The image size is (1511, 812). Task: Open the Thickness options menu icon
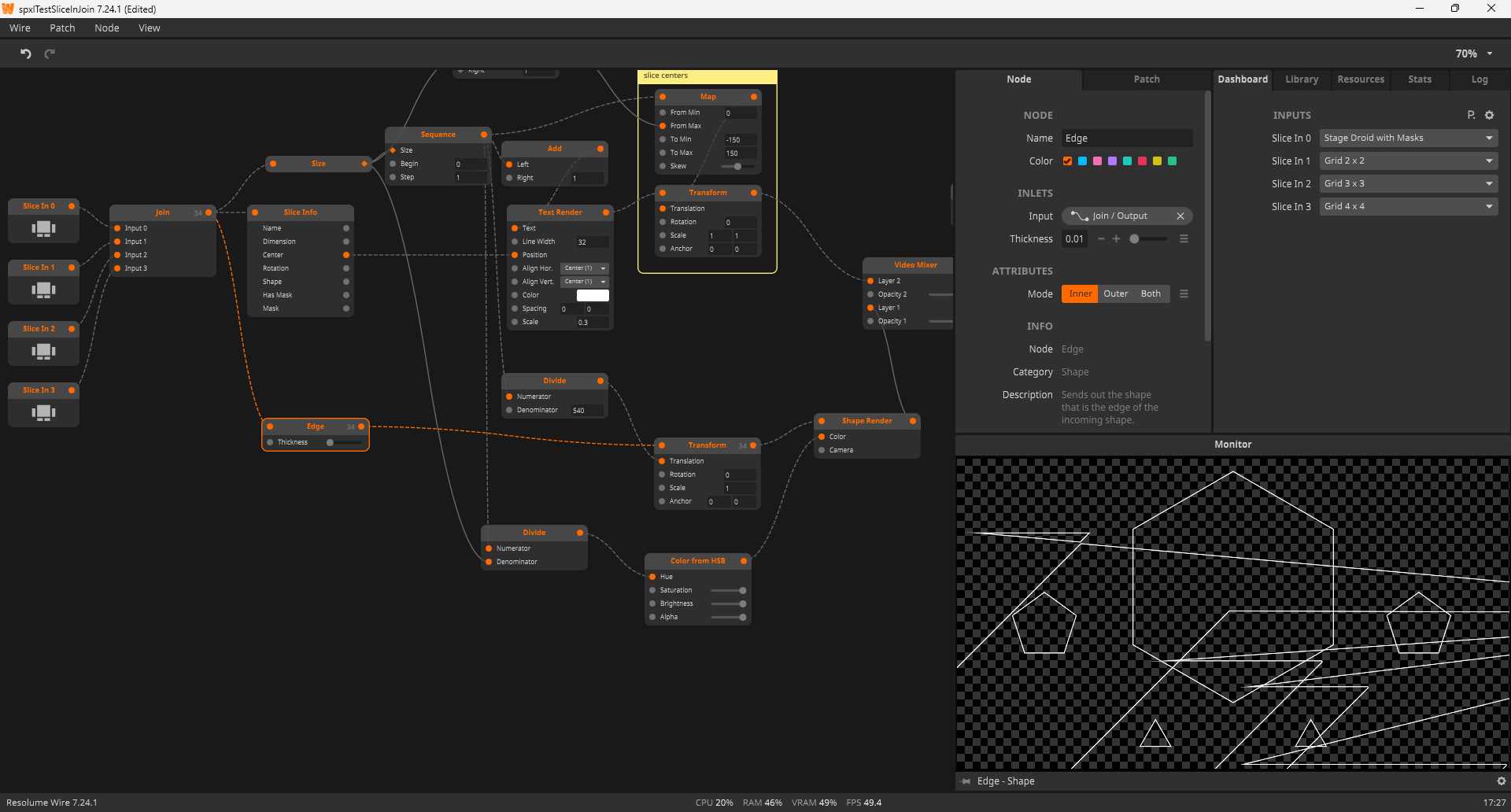1184,239
